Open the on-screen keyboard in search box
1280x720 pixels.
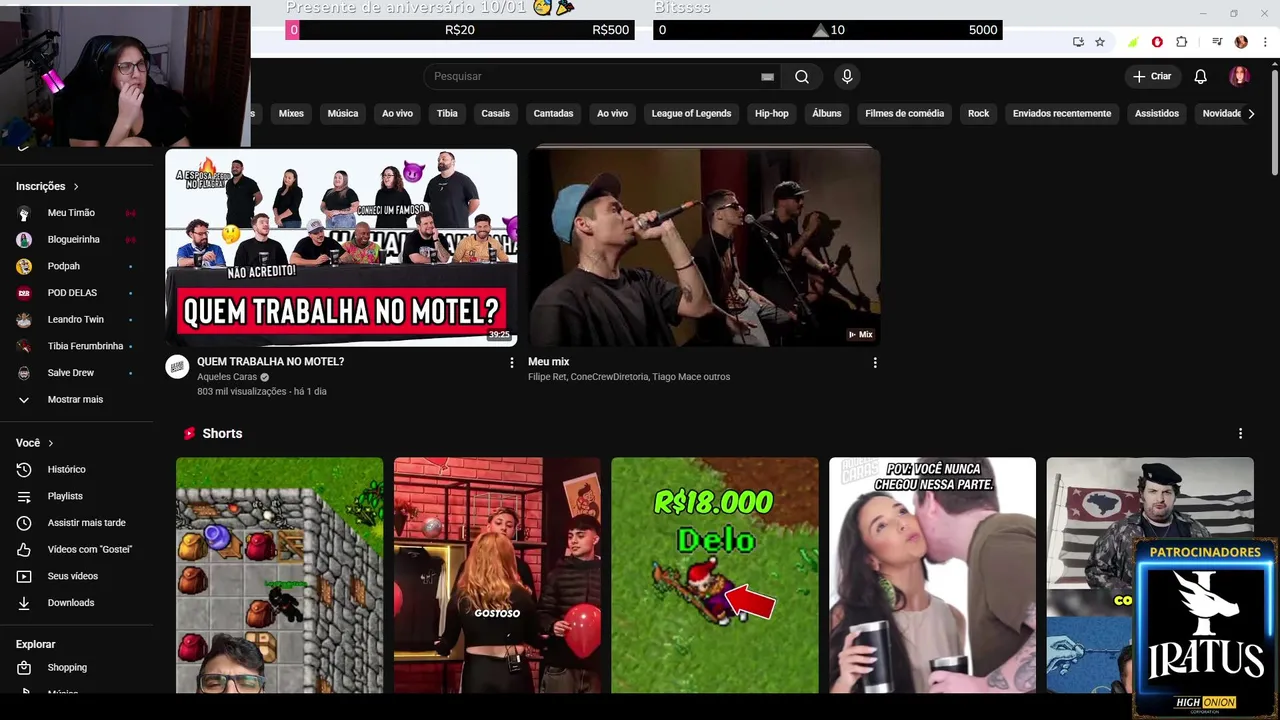[x=767, y=77]
